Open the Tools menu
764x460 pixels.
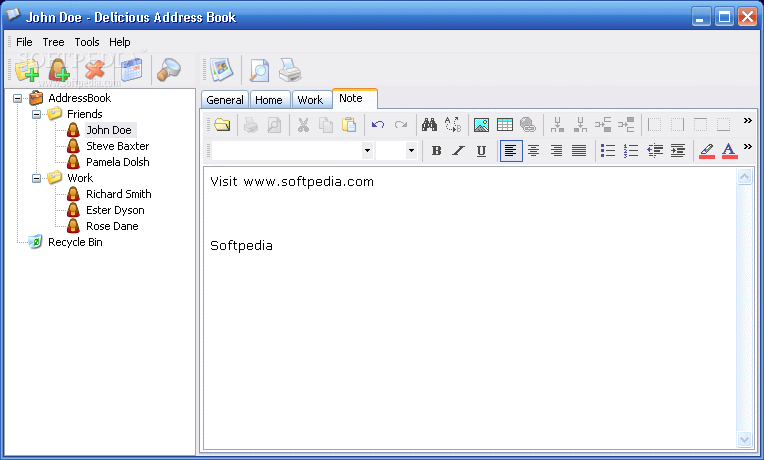[87, 42]
